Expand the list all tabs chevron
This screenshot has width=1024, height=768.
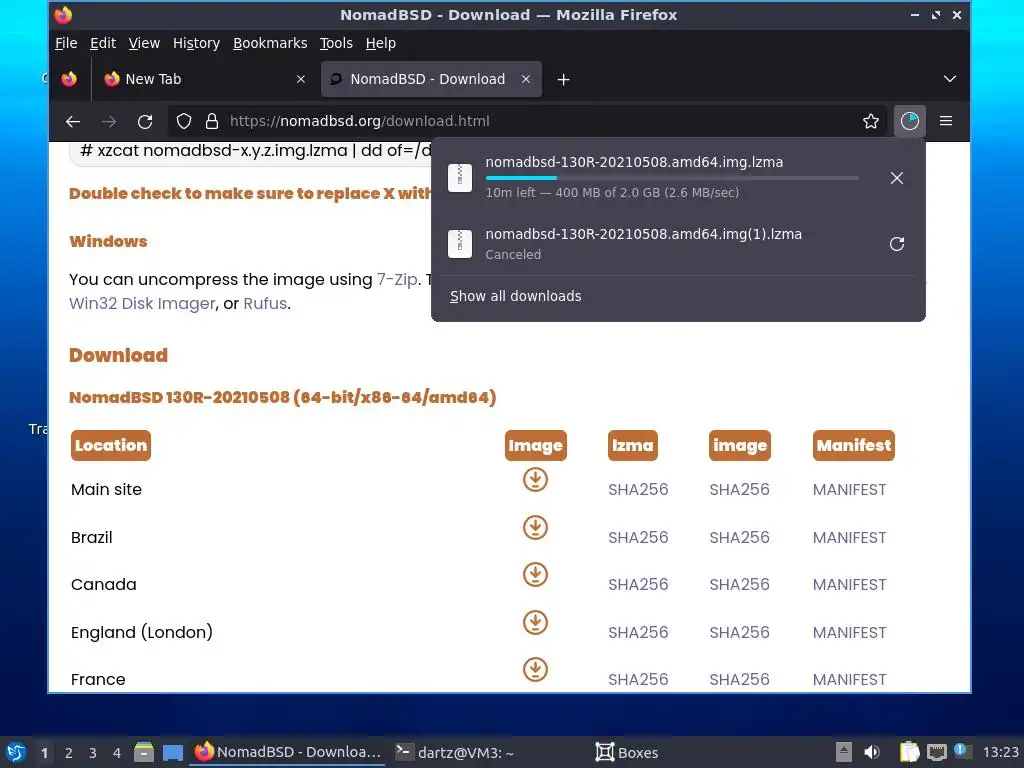pos(950,79)
